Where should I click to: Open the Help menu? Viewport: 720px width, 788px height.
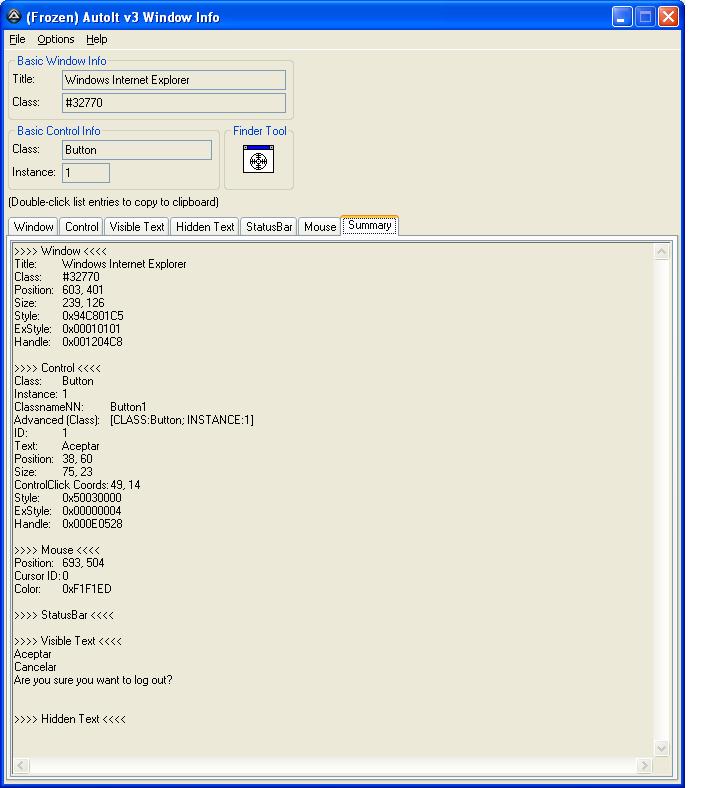click(96, 39)
